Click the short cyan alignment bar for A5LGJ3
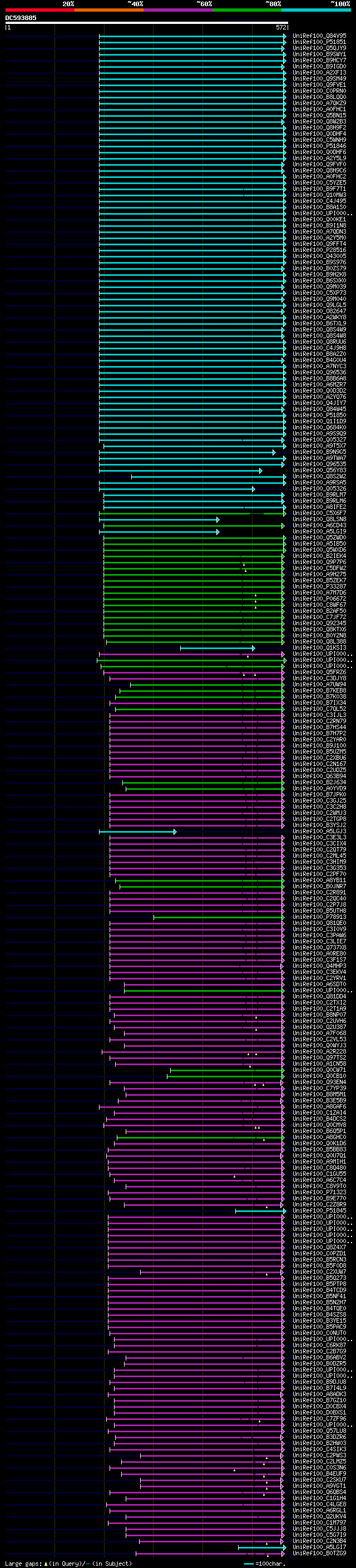The width and height of the screenshot is (356, 1568). pos(137,832)
